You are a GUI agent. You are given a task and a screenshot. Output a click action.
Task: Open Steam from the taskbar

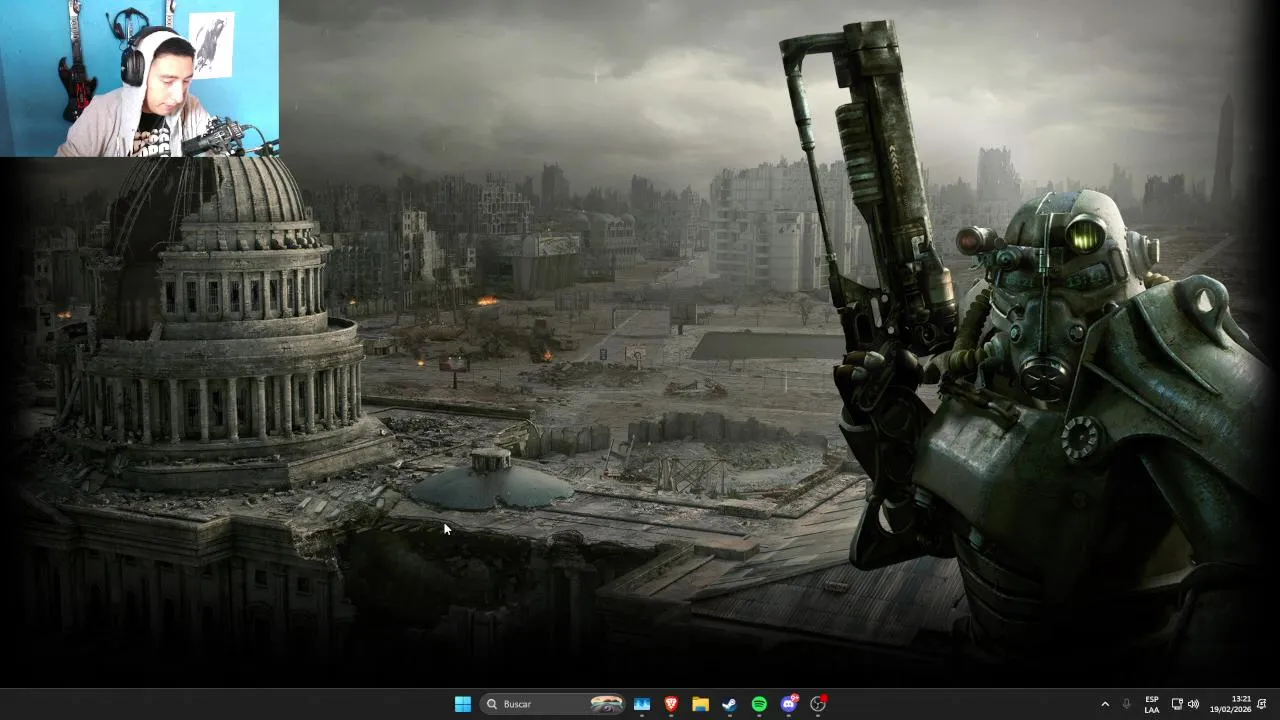point(730,704)
